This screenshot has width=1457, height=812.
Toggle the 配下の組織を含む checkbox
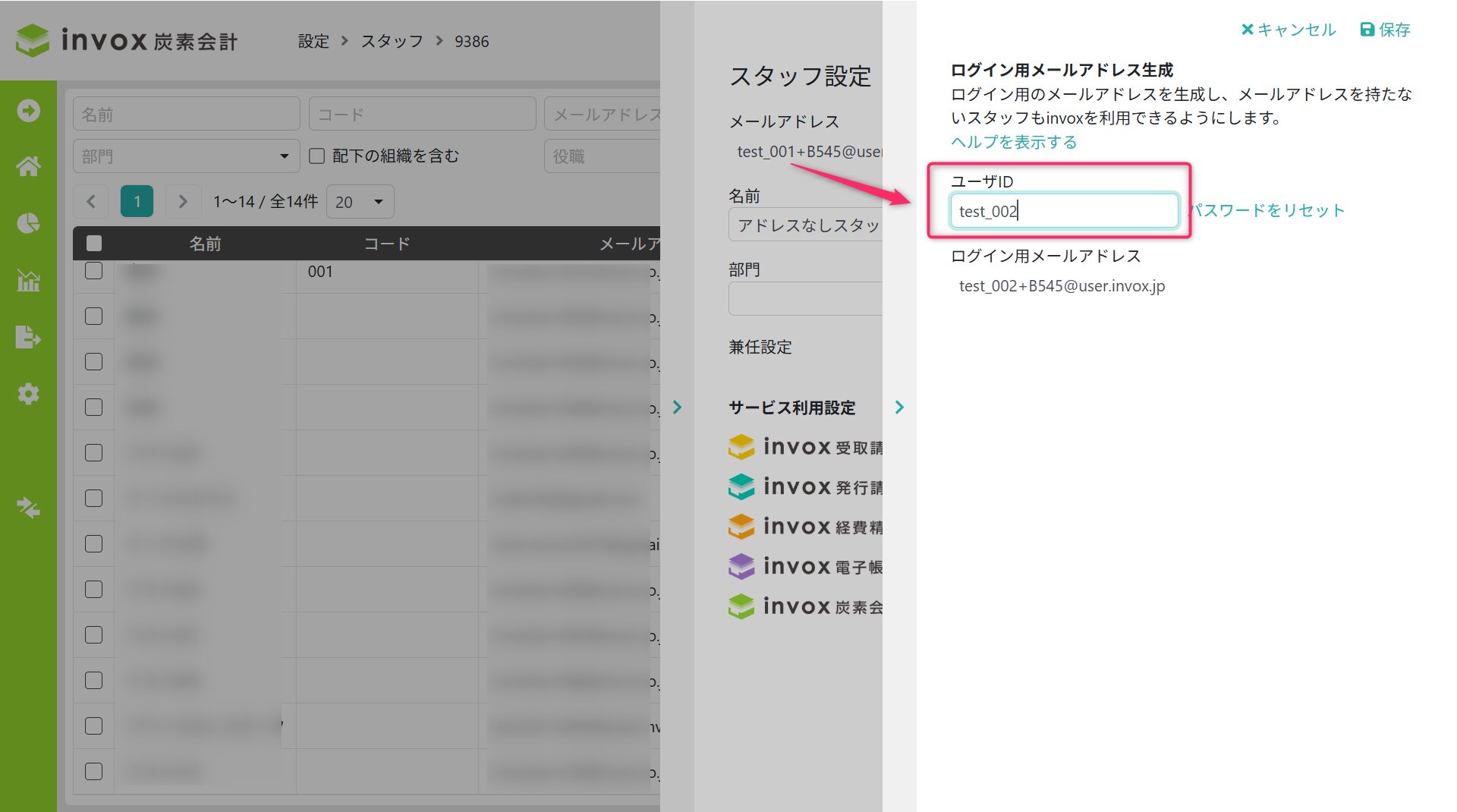(x=317, y=156)
